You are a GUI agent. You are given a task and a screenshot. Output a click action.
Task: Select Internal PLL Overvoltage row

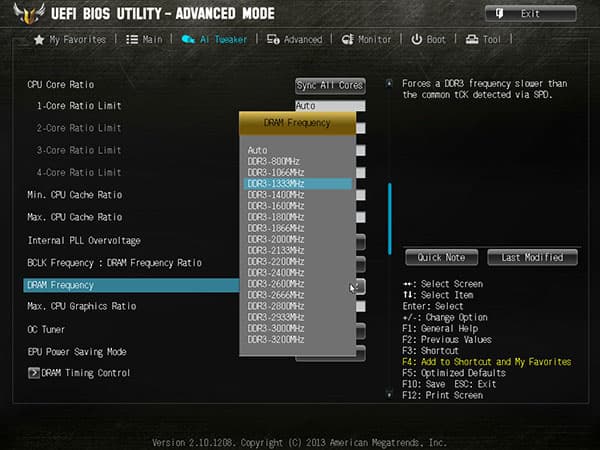(x=84, y=240)
